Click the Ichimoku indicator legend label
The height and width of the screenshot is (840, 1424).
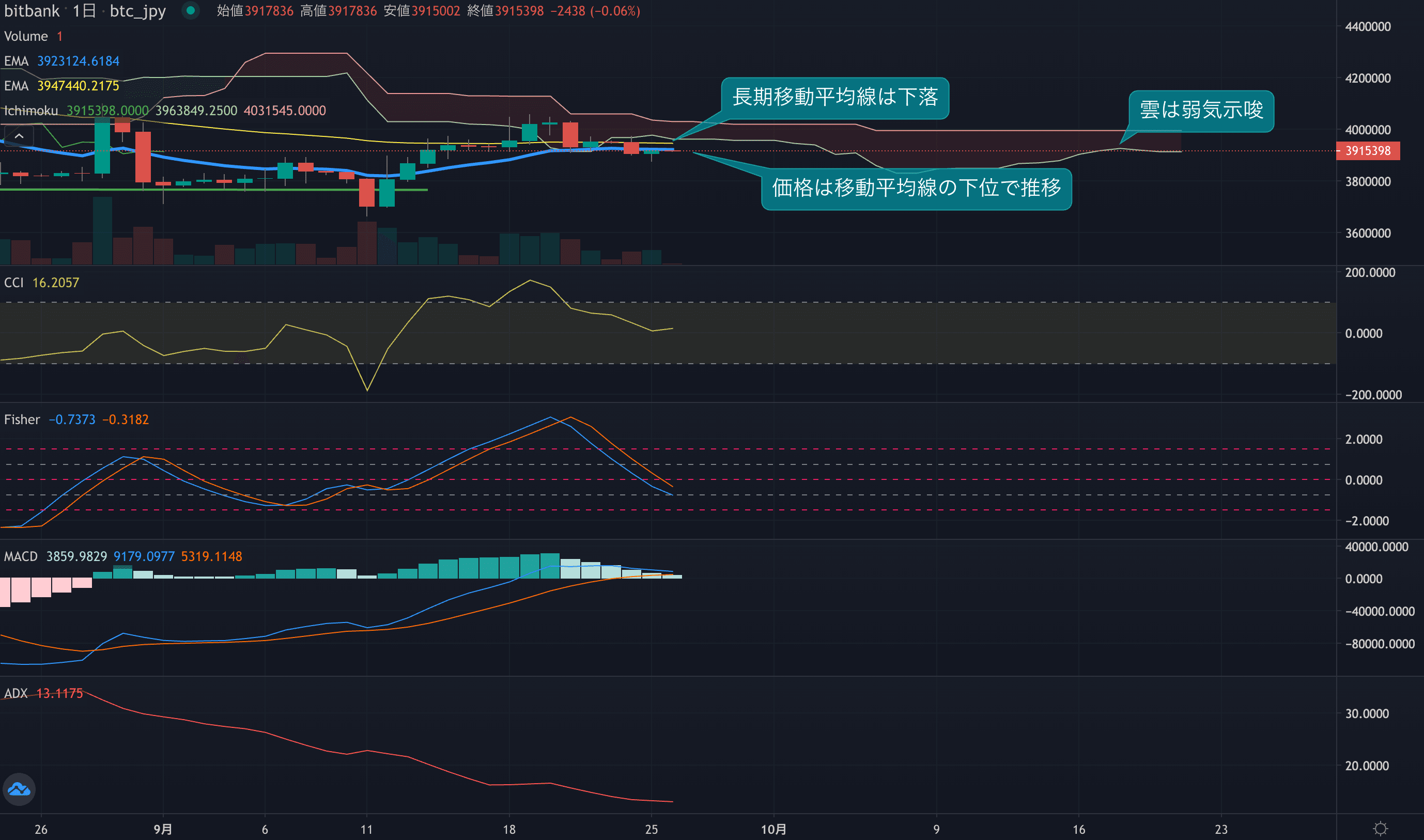point(31,111)
